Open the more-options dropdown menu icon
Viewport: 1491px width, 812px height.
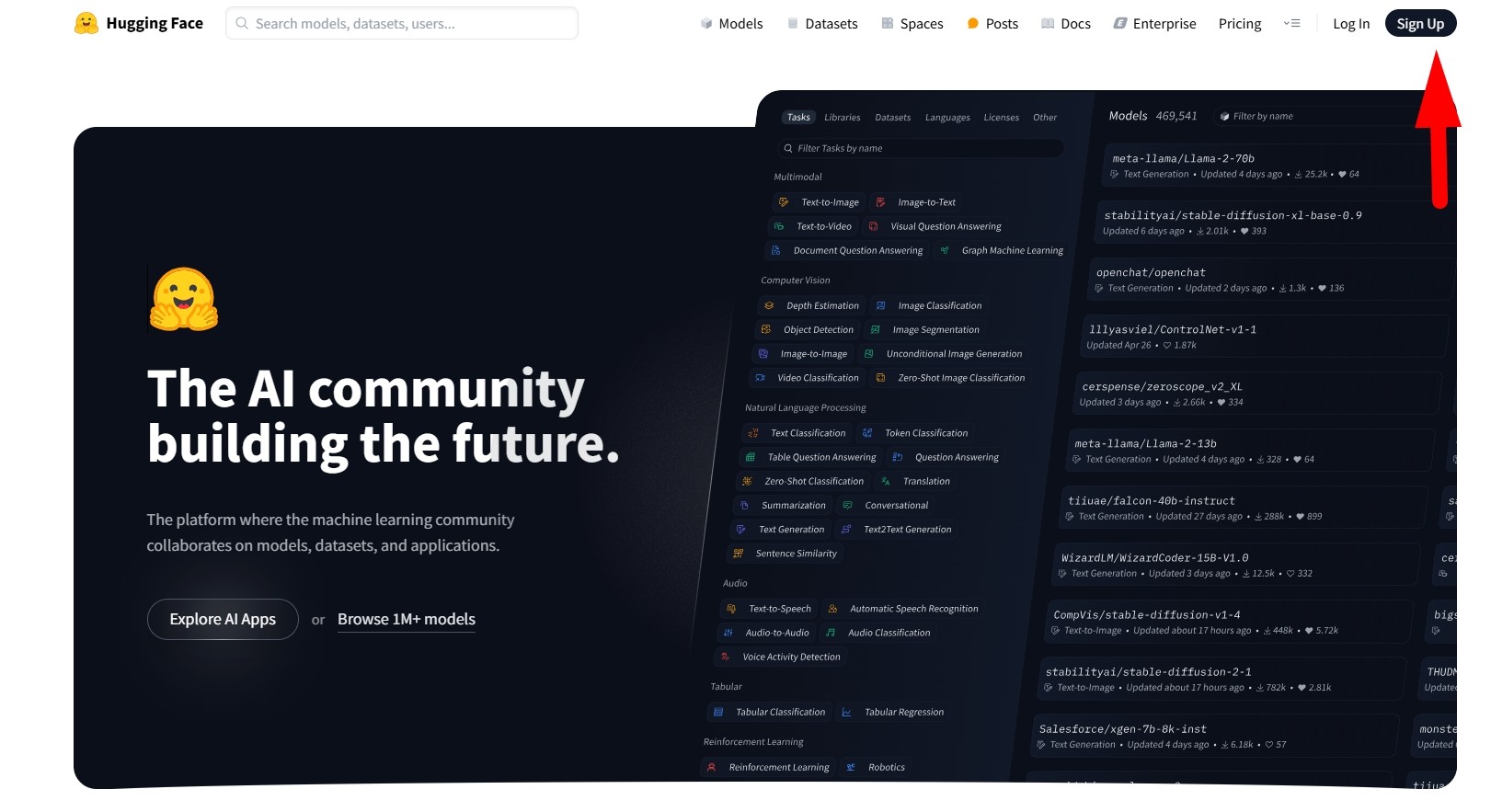(1292, 24)
